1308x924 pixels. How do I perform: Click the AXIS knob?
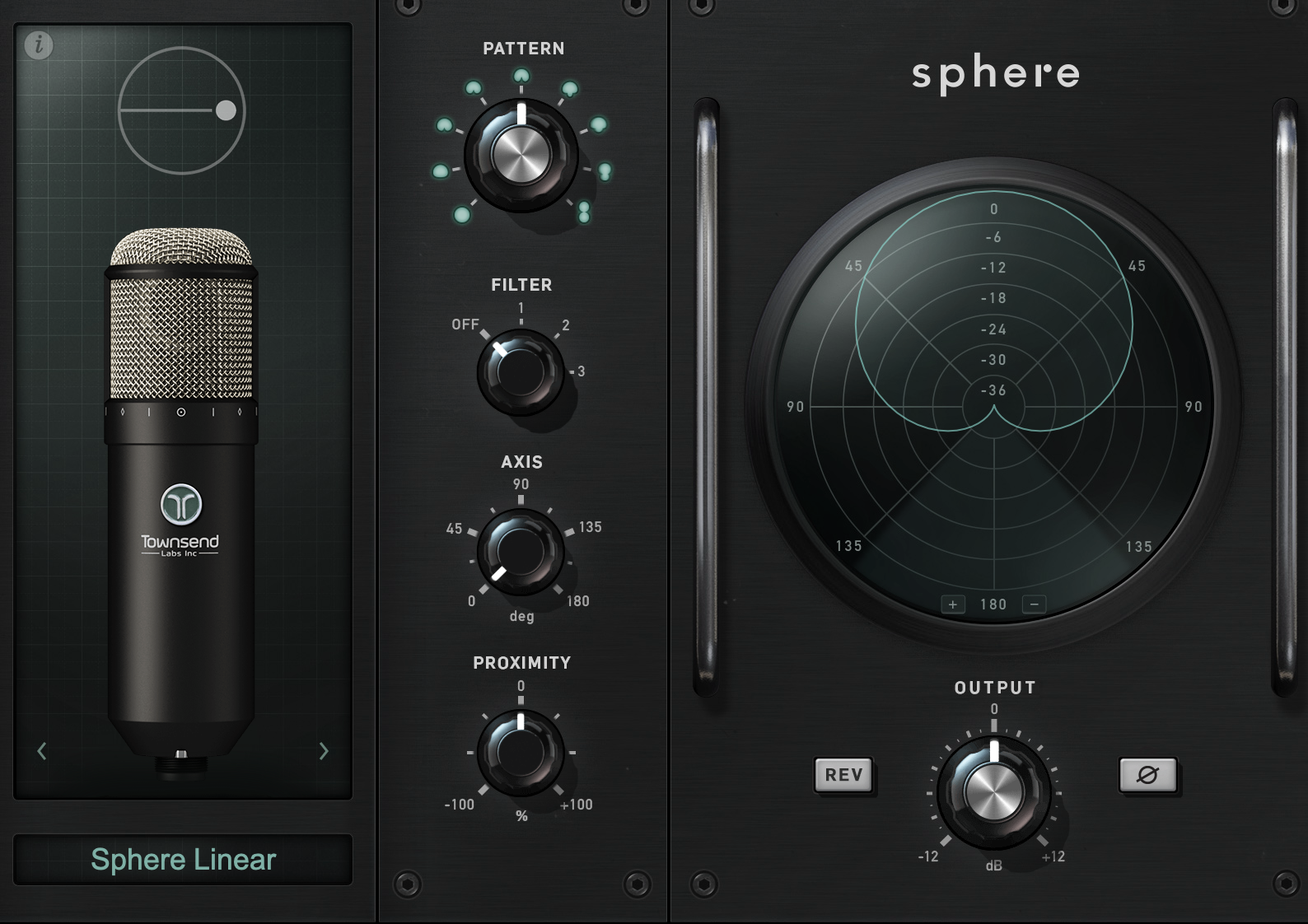pos(520,551)
